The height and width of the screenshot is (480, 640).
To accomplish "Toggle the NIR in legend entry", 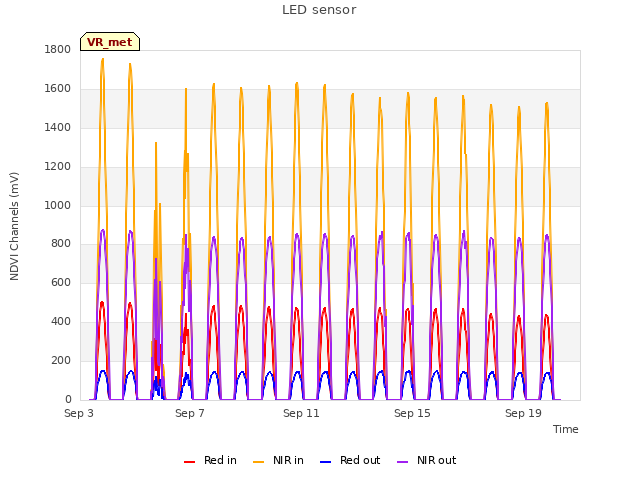I will coord(278,460).
